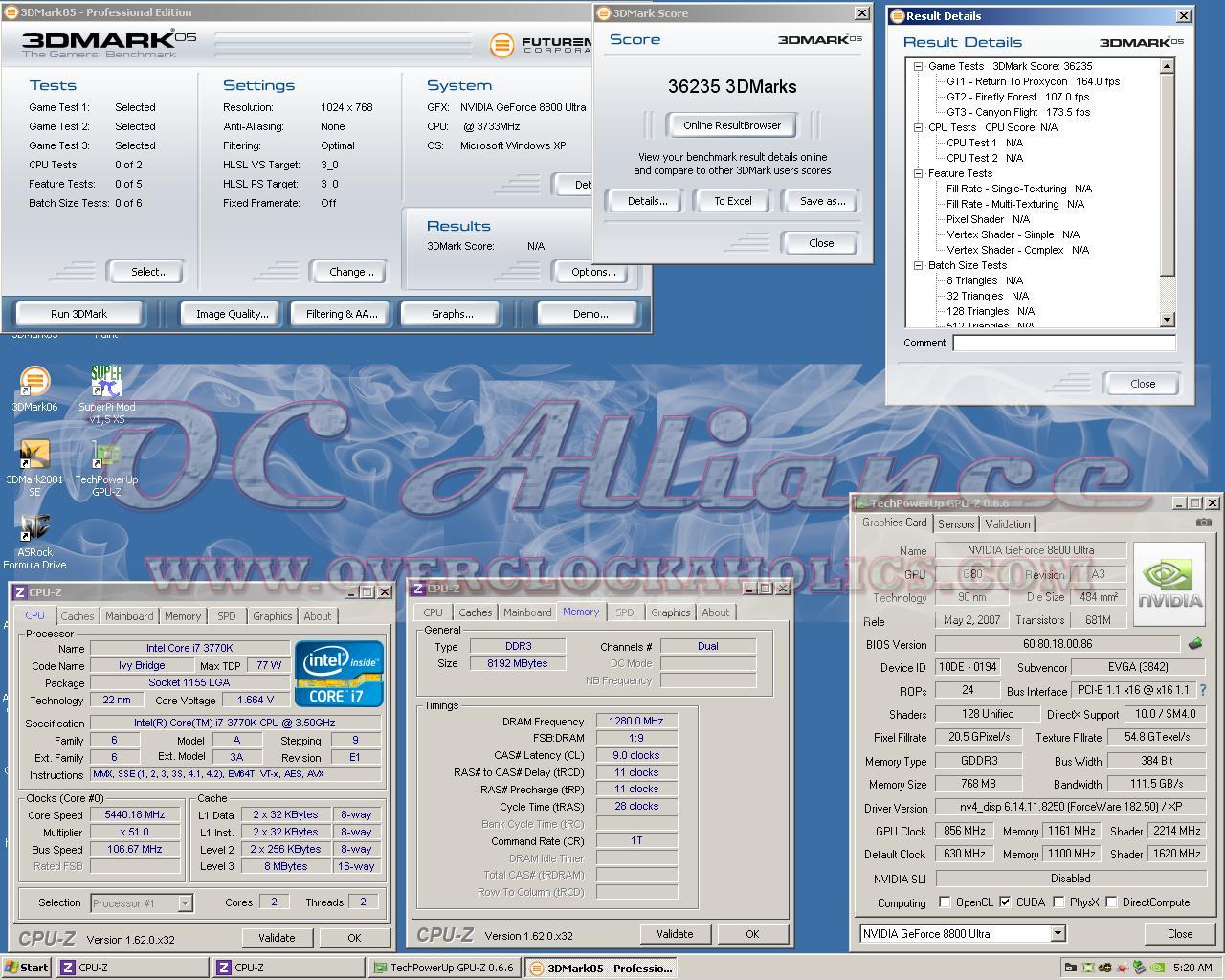Viewport: 1225px width, 980px height.
Task: Click Save as... in 3DMark Score
Action: [x=823, y=201]
